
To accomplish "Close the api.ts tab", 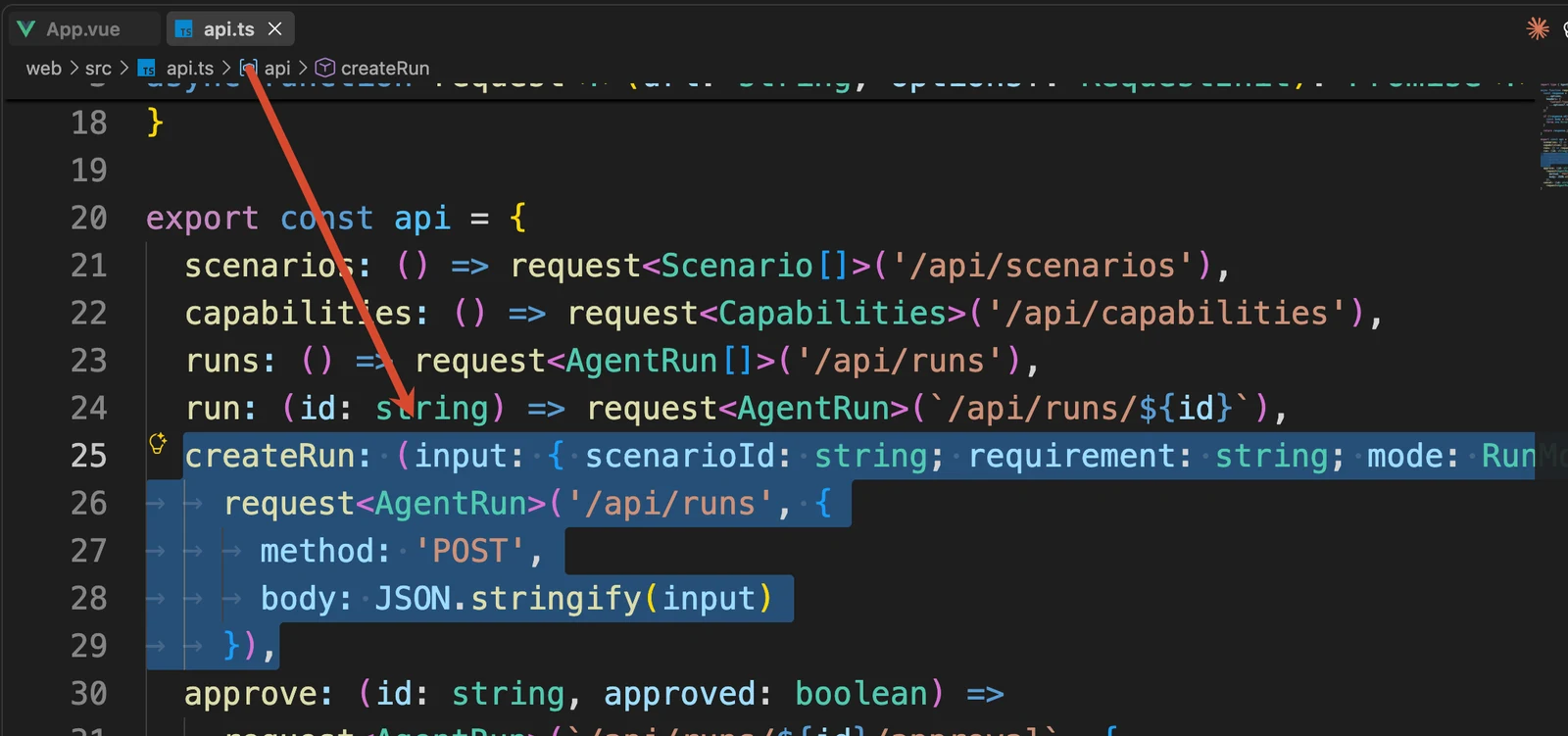I will pyautogui.click(x=275, y=29).
